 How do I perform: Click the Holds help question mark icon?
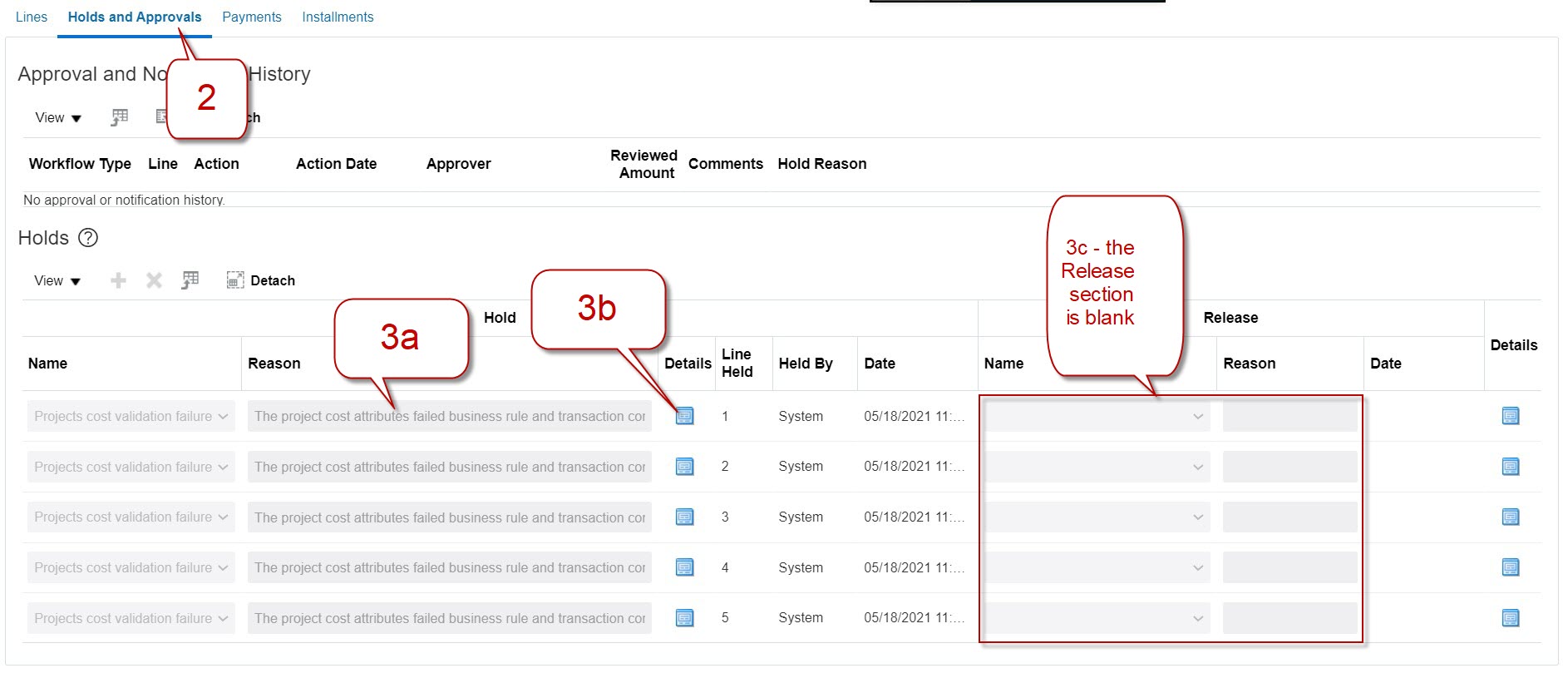(x=88, y=238)
